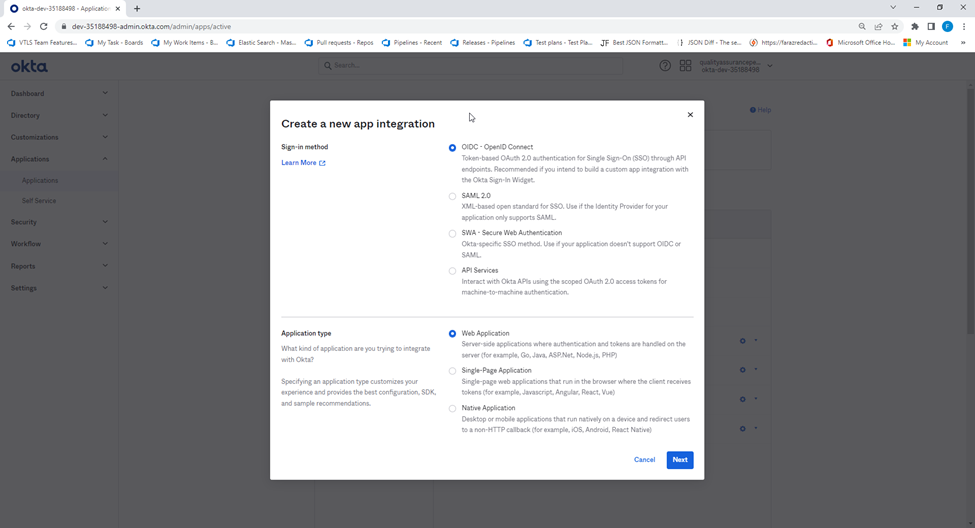The width and height of the screenshot is (975, 528).
Task: Open the account dropdown for okta-dev-35188498
Action: 736,66
